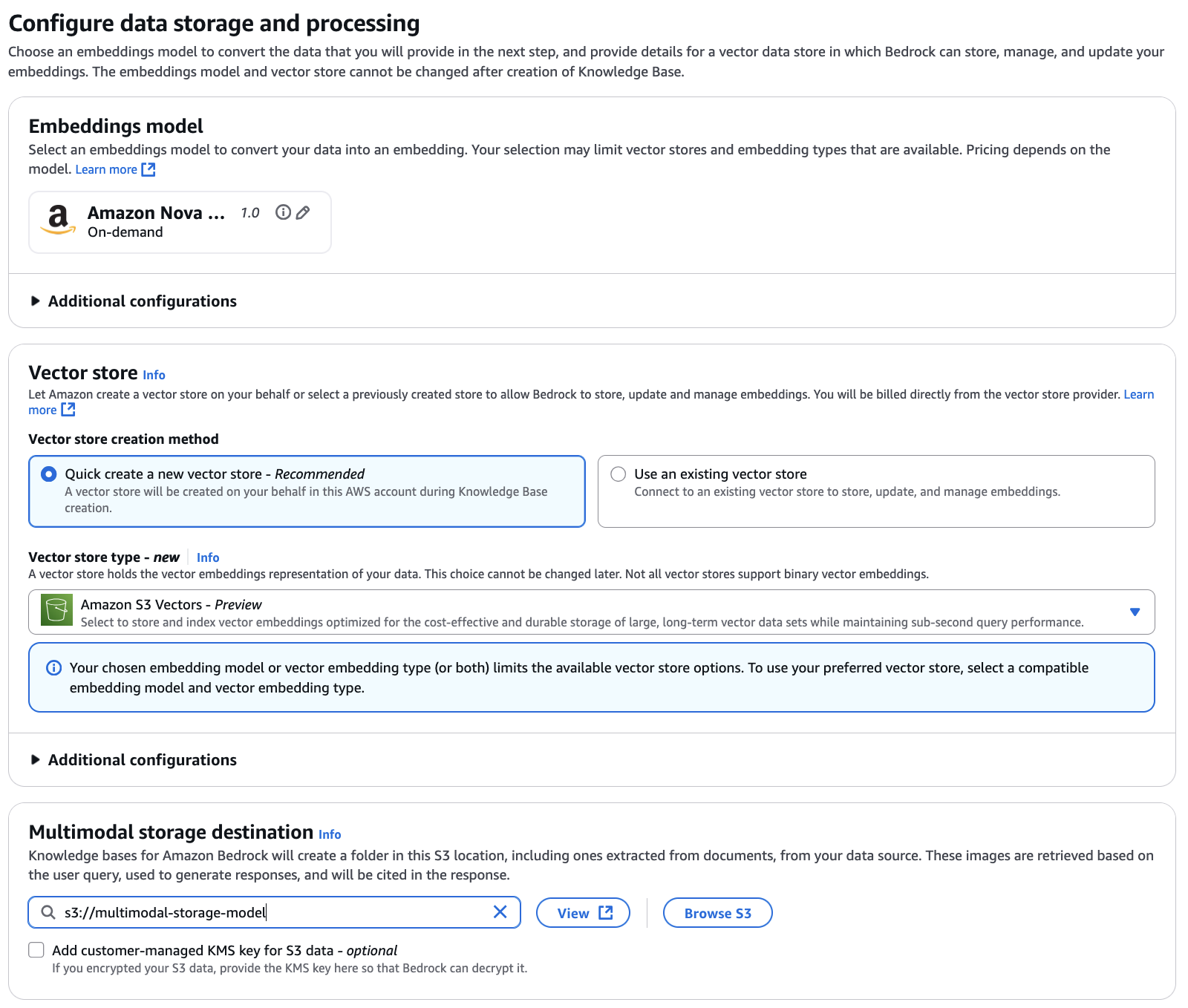Click the S3 bucket icon in vector store type
The image size is (1188, 1008).
pyautogui.click(x=56, y=611)
